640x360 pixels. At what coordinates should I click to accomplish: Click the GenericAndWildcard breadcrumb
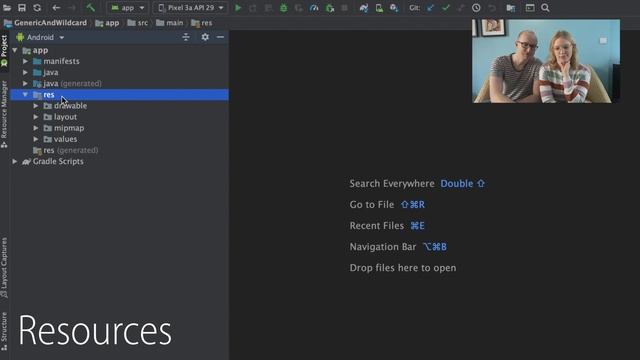46,23
